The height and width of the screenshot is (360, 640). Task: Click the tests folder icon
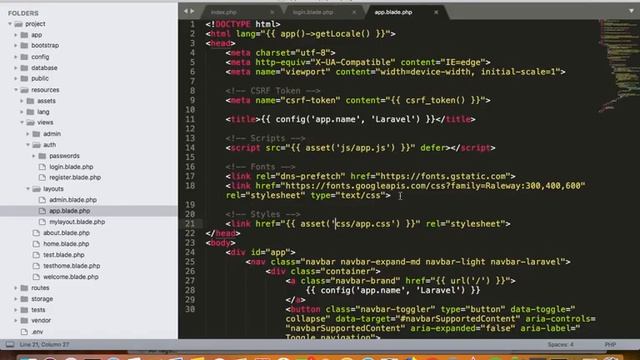[x=24, y=310]
